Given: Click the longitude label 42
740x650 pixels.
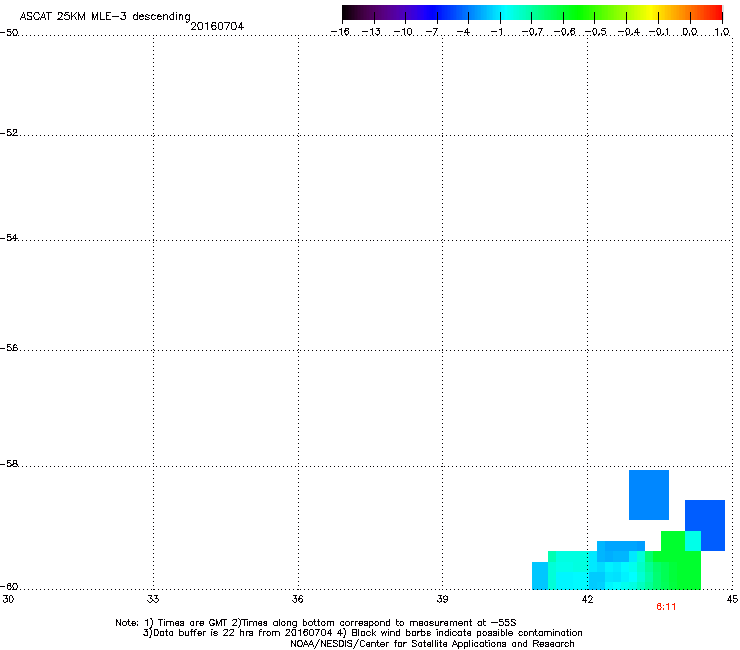Looking at the screenshot, I should pyautogui.click(x=587, y=599).
